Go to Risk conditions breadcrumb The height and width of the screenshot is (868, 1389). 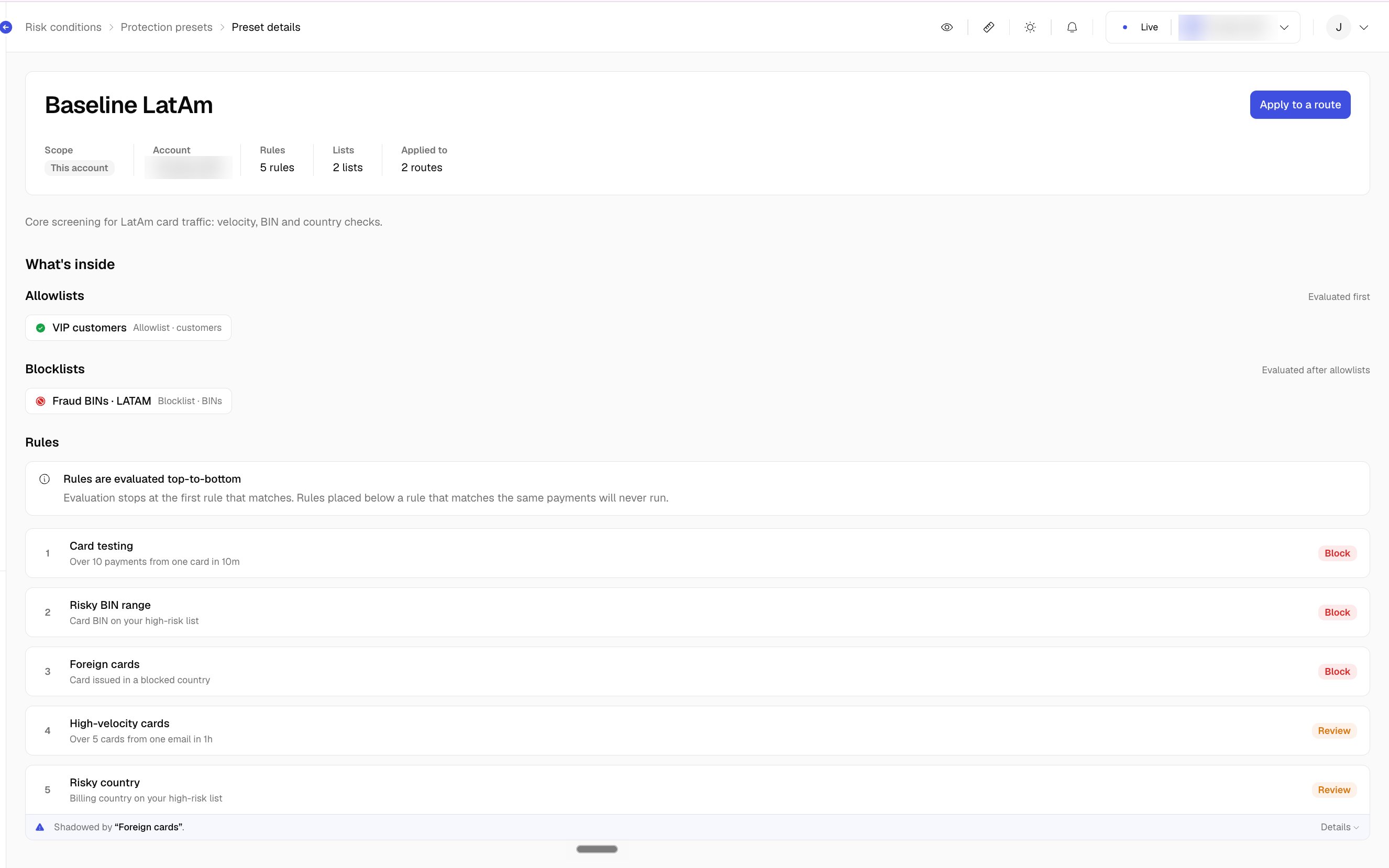(63, 27)
